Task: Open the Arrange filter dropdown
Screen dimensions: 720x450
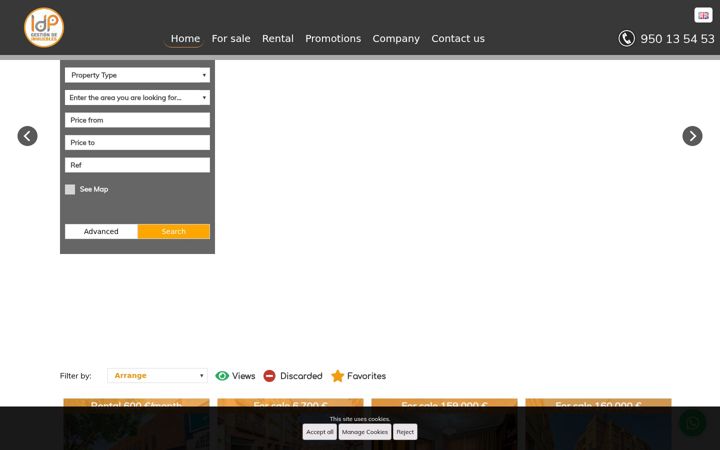Action: 157,376
